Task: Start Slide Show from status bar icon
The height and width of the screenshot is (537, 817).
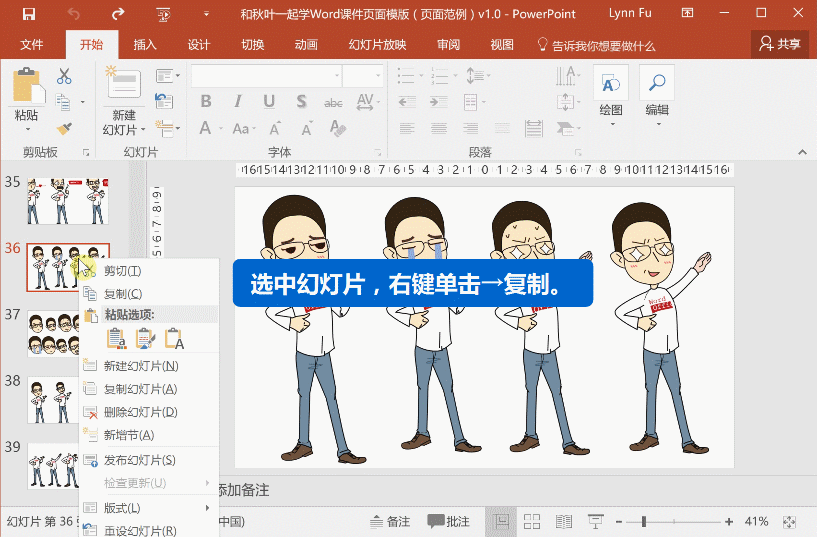Action: 596,521
